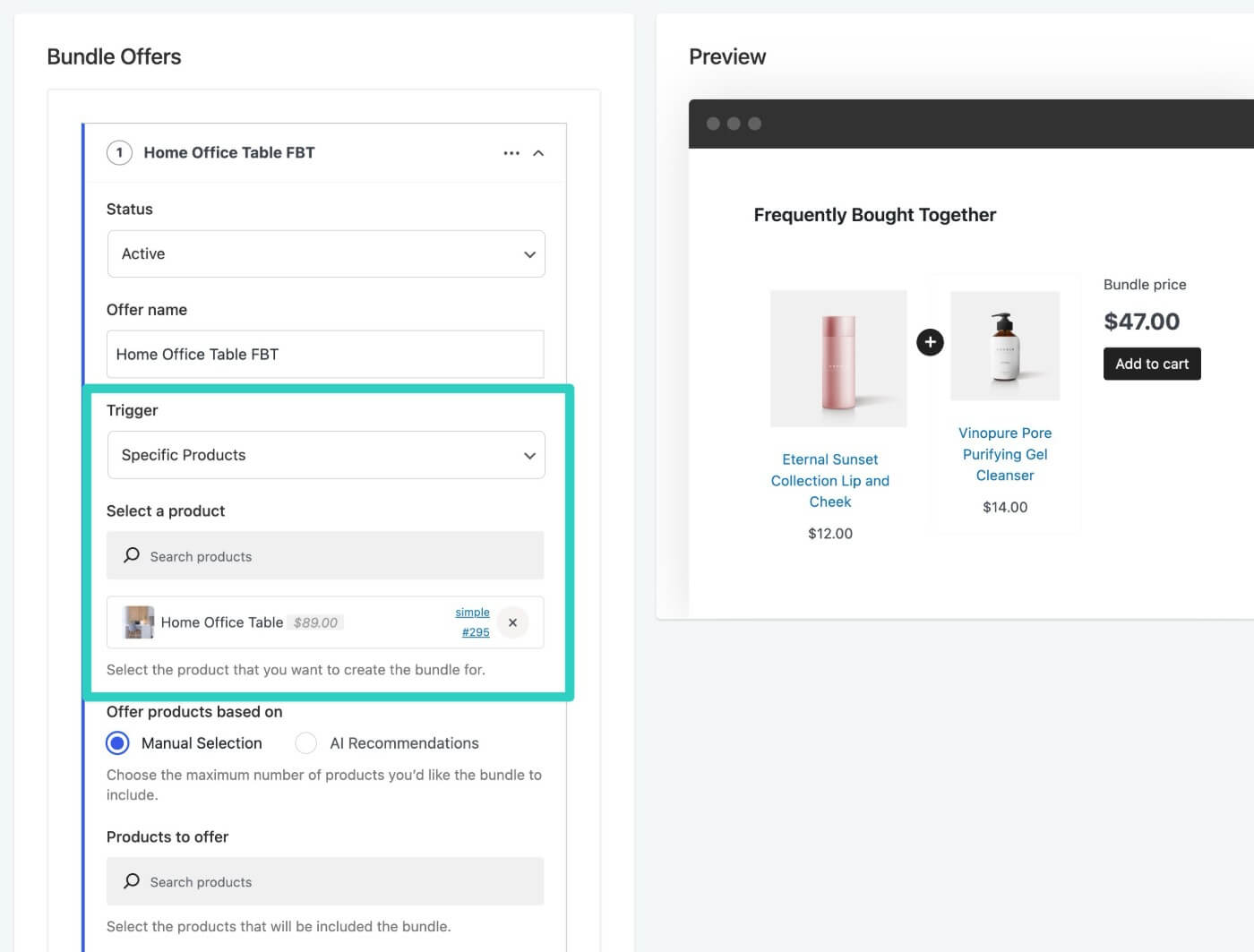The image size is (1254, 952).
Task: Click the Home Office Table FBT panel title
Action: 229,152
